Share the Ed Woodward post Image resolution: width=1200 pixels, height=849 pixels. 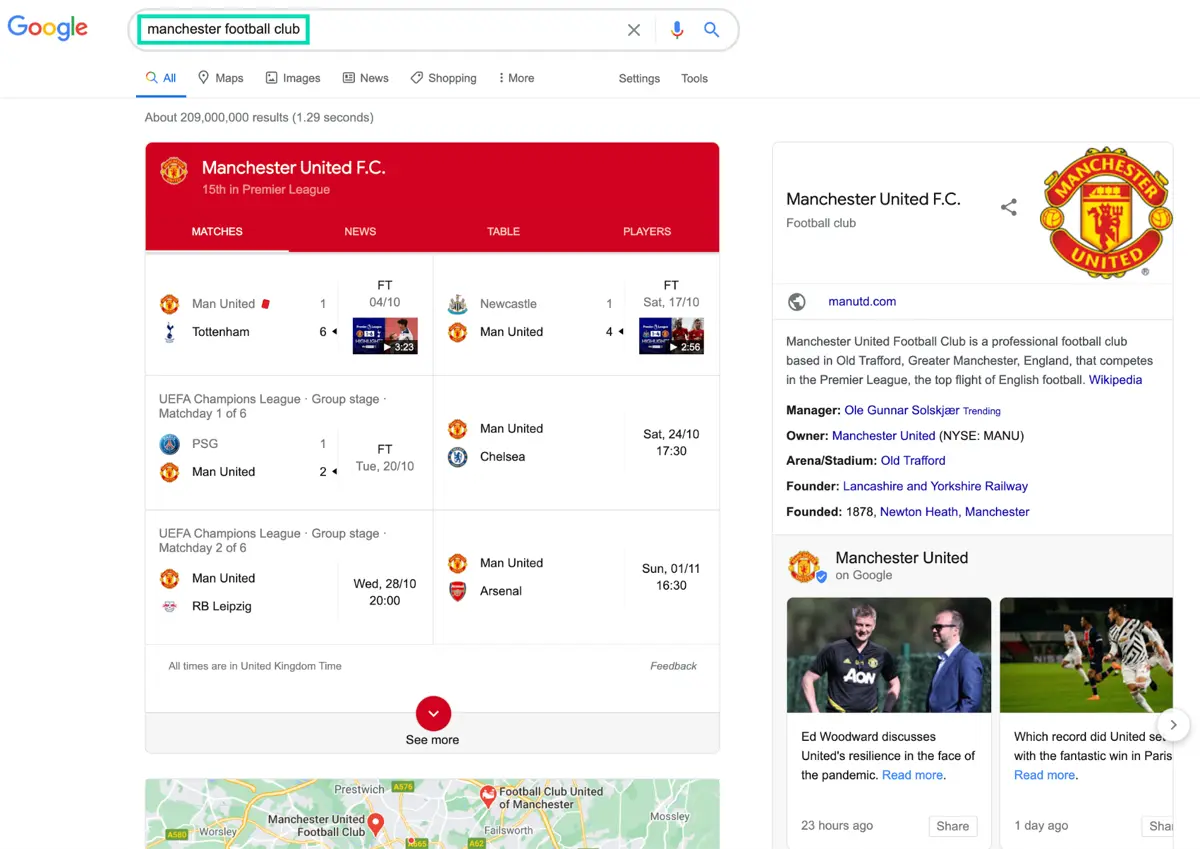(x=952, y=826)
